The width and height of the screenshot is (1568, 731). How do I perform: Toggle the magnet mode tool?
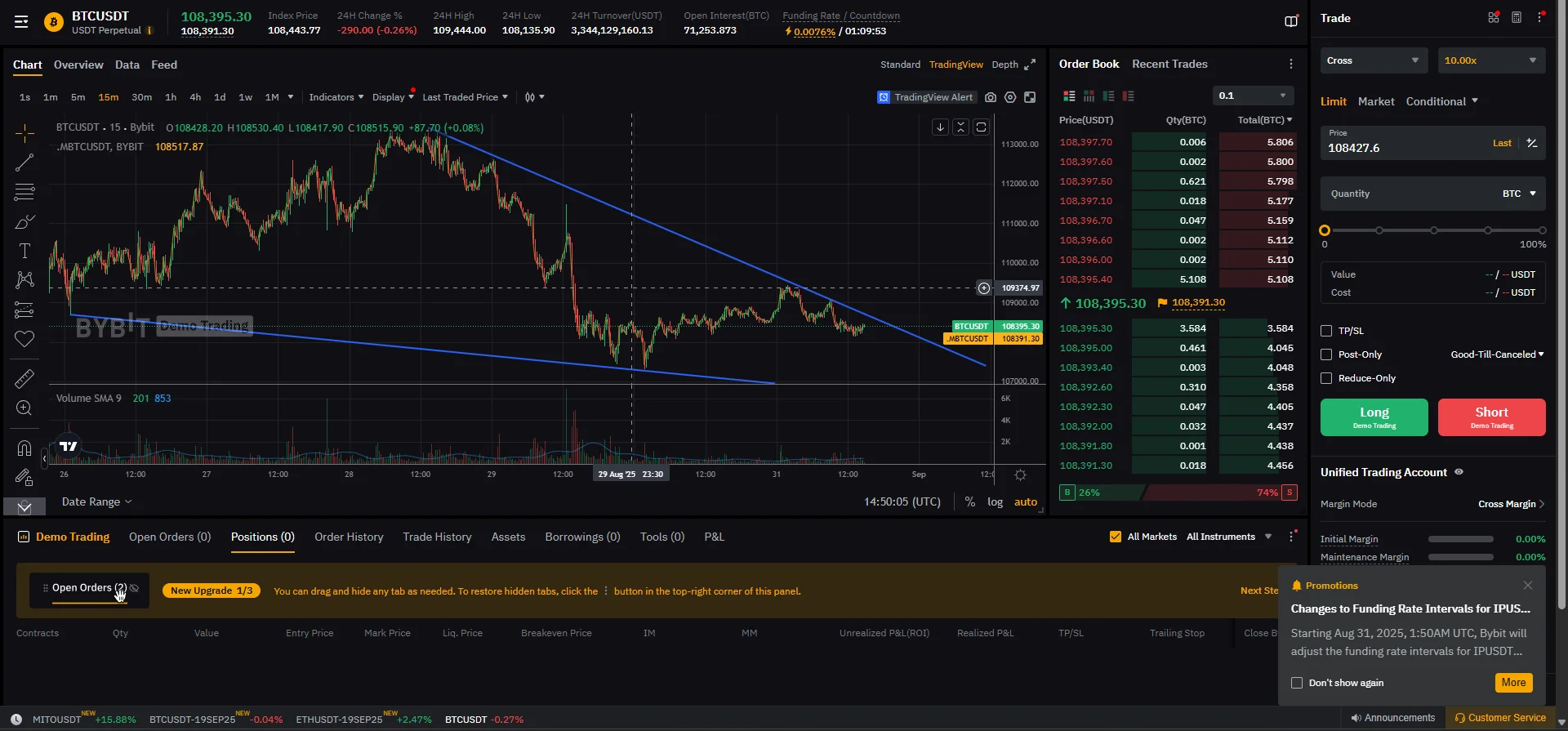click(x=24, y=448)
